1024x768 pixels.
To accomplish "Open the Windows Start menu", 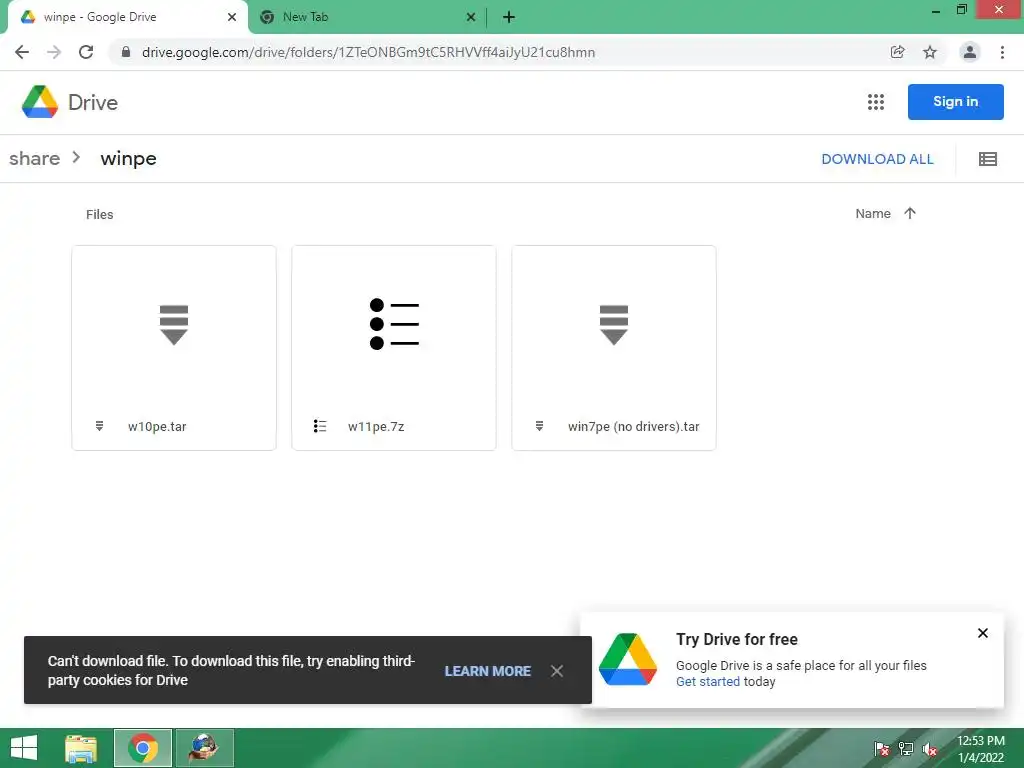I will point(24,748).
